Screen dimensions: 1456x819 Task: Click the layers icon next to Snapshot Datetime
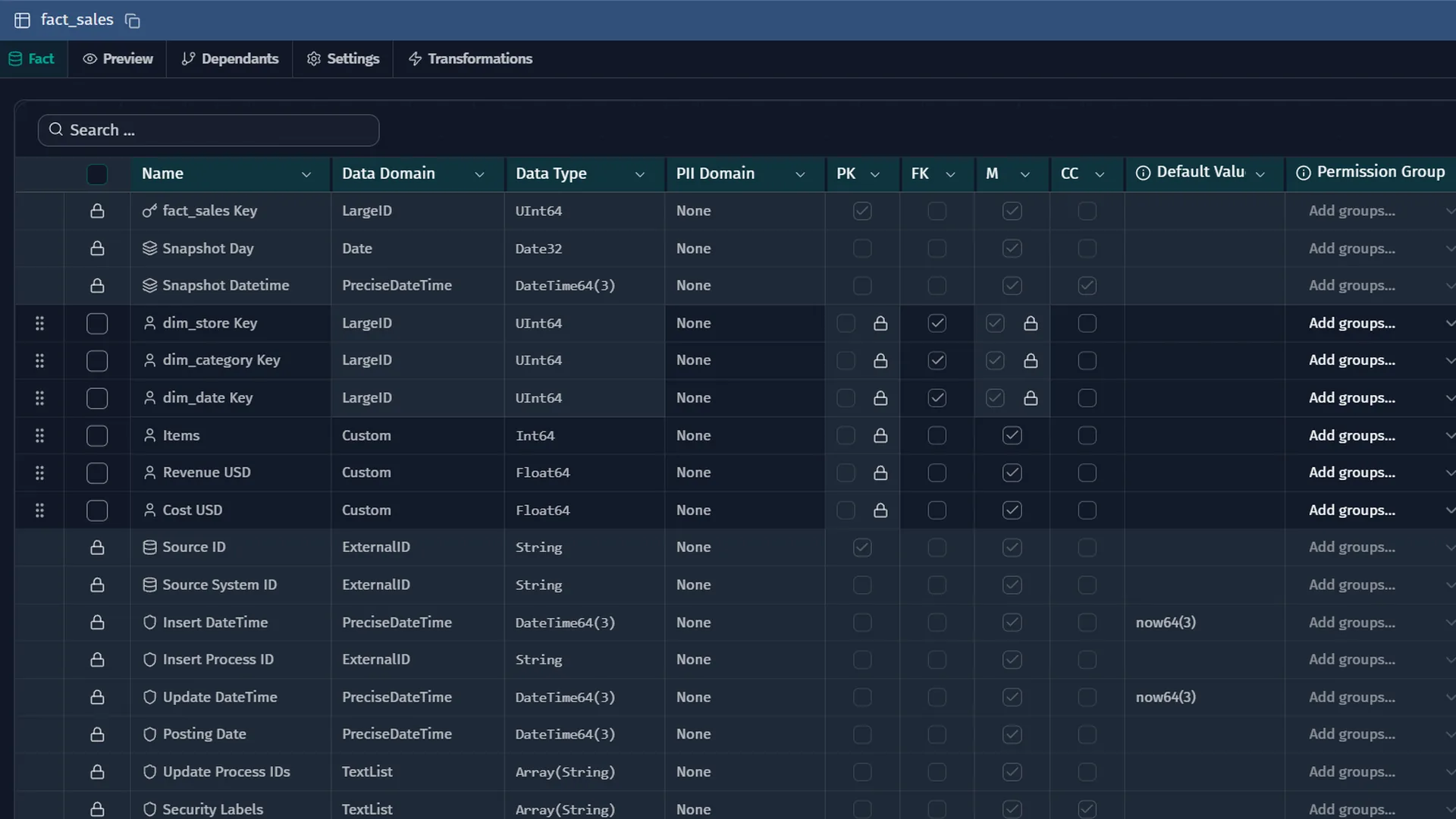(149, 285)
